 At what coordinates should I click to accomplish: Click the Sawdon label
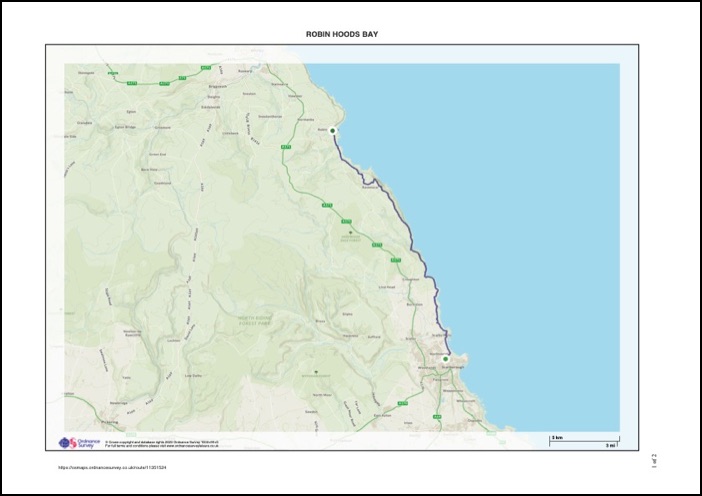311,412
